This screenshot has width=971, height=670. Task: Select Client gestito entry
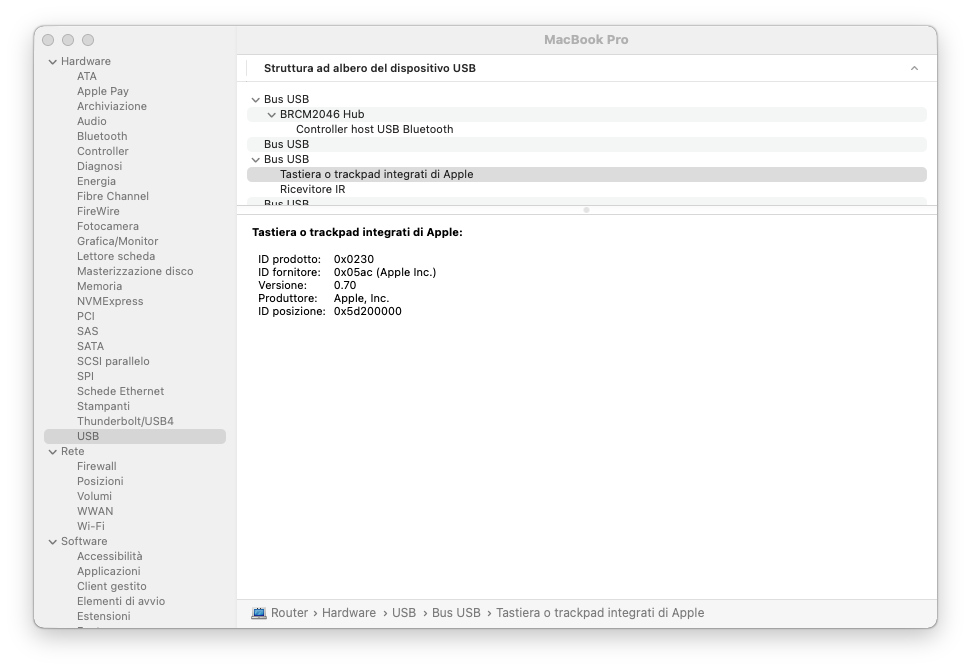click(111, 586)
